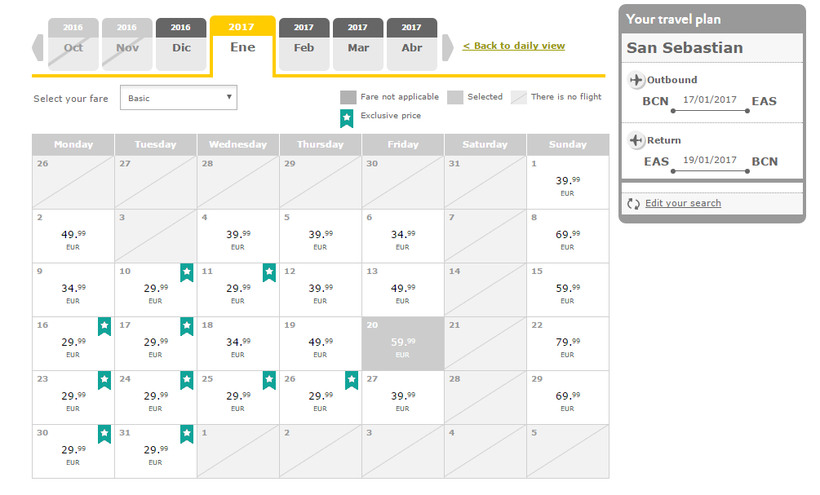Image resolution: width=820 pixels, height=495 pixels.
Task: Click the Outbound airplane icon
Action: [636, 80]
